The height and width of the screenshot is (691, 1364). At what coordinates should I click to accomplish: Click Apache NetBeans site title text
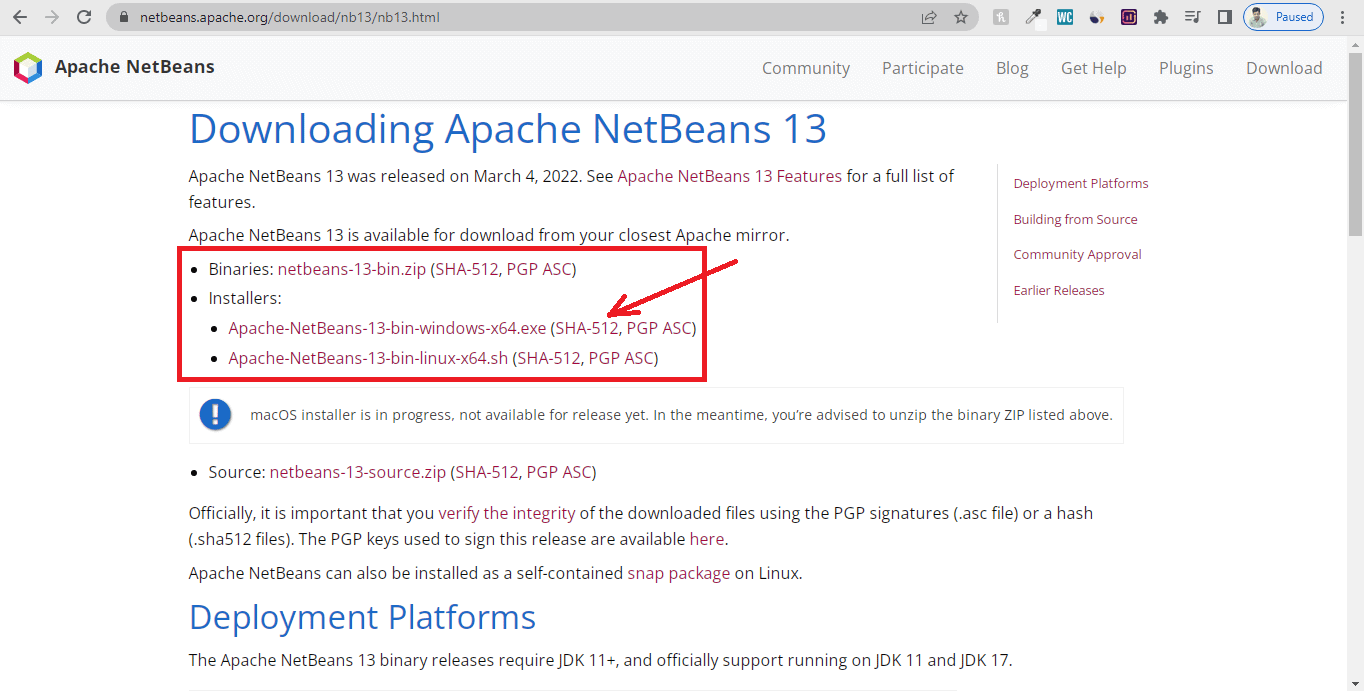pos(135,67)
